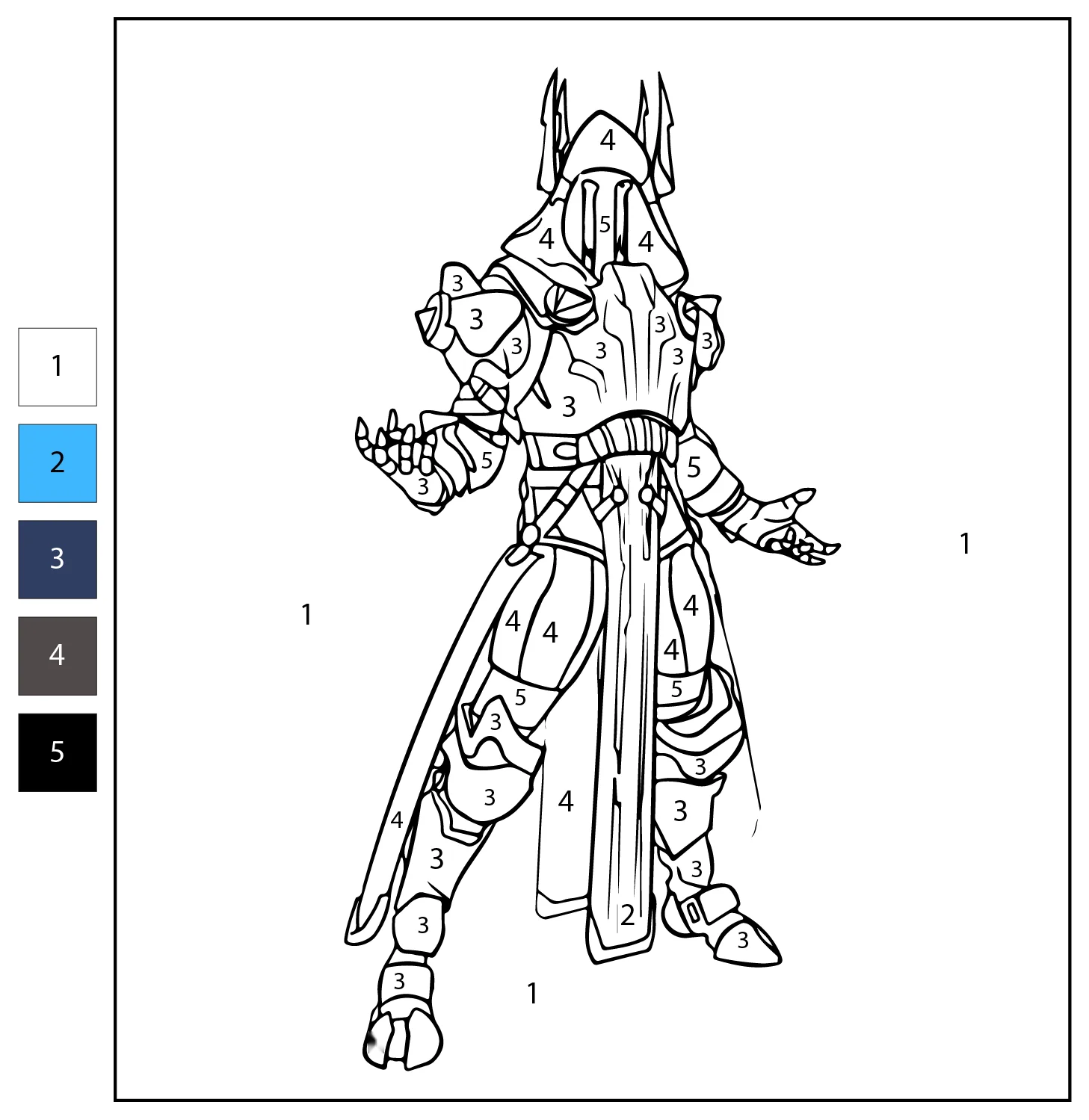
Task: Choose the navy blue swatch labeled 3
Action: click(x=58, y=560)
